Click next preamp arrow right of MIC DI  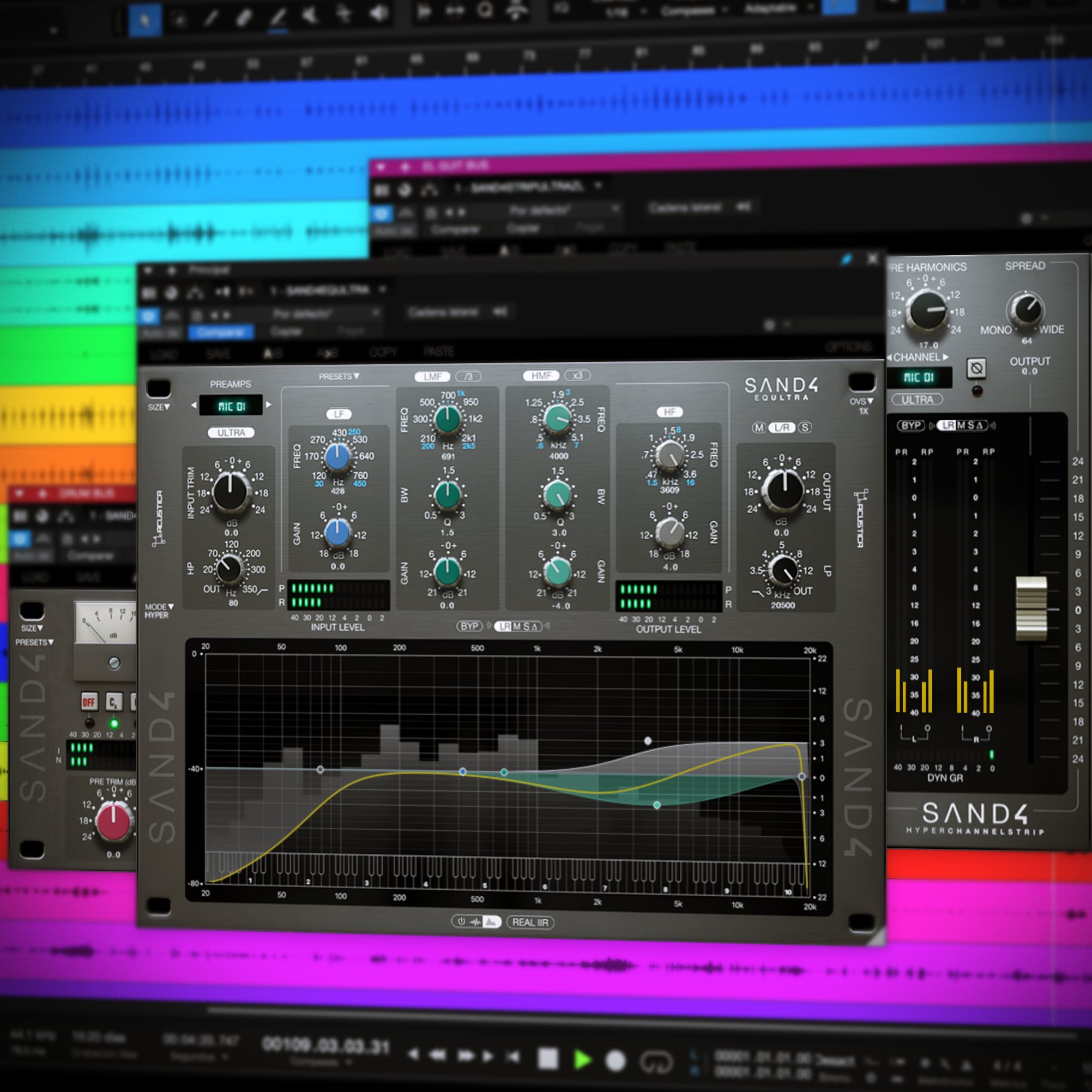(268, 404)
